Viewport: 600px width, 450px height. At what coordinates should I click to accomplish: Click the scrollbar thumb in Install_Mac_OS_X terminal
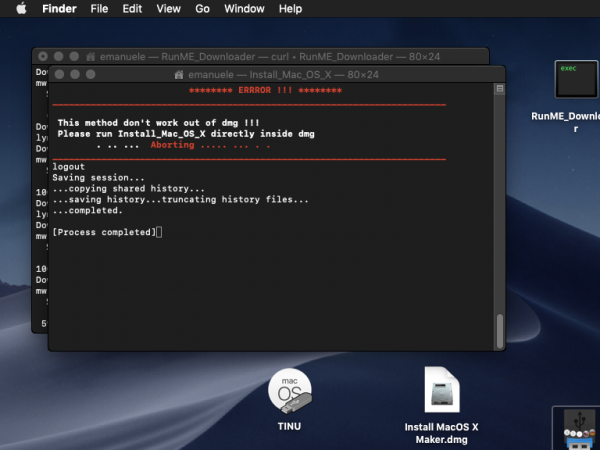[500, 331]
